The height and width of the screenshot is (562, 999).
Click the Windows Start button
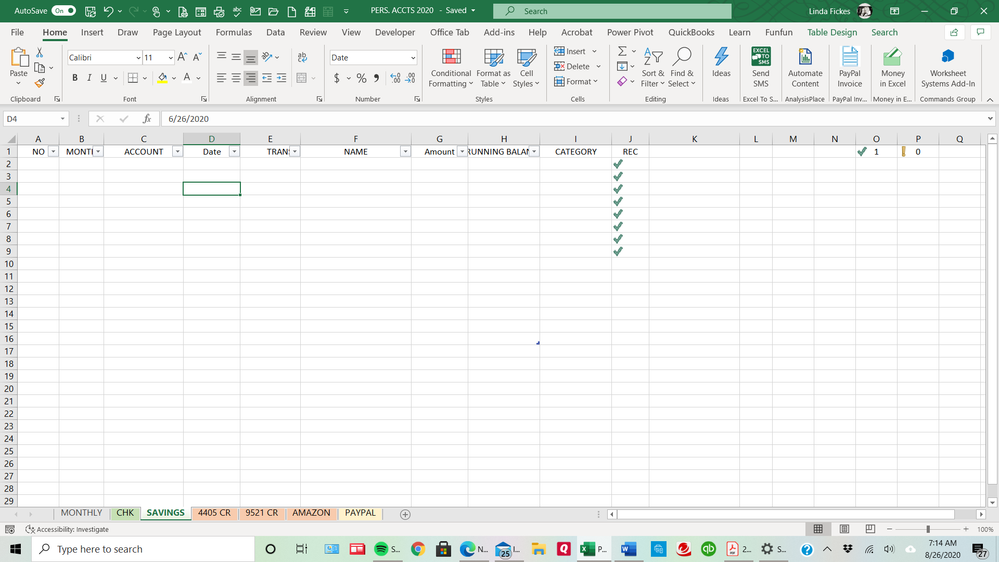[15, 549]
